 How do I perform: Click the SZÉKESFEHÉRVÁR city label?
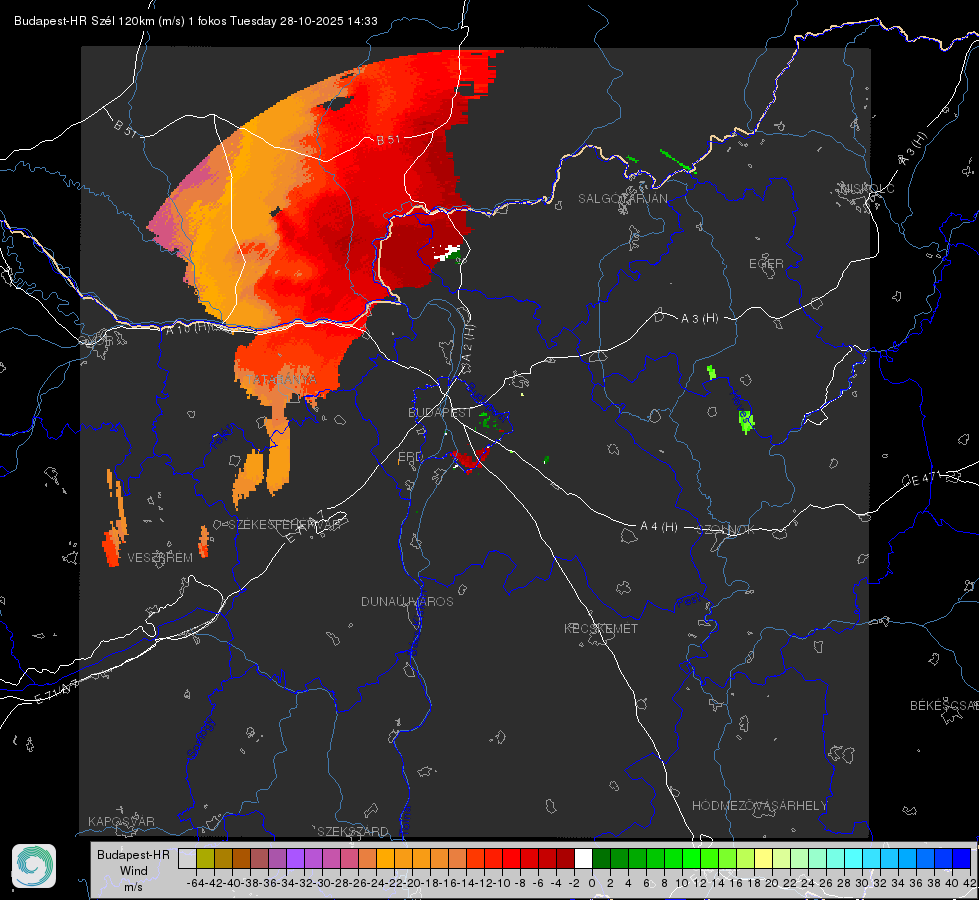(x=286, y=525)
